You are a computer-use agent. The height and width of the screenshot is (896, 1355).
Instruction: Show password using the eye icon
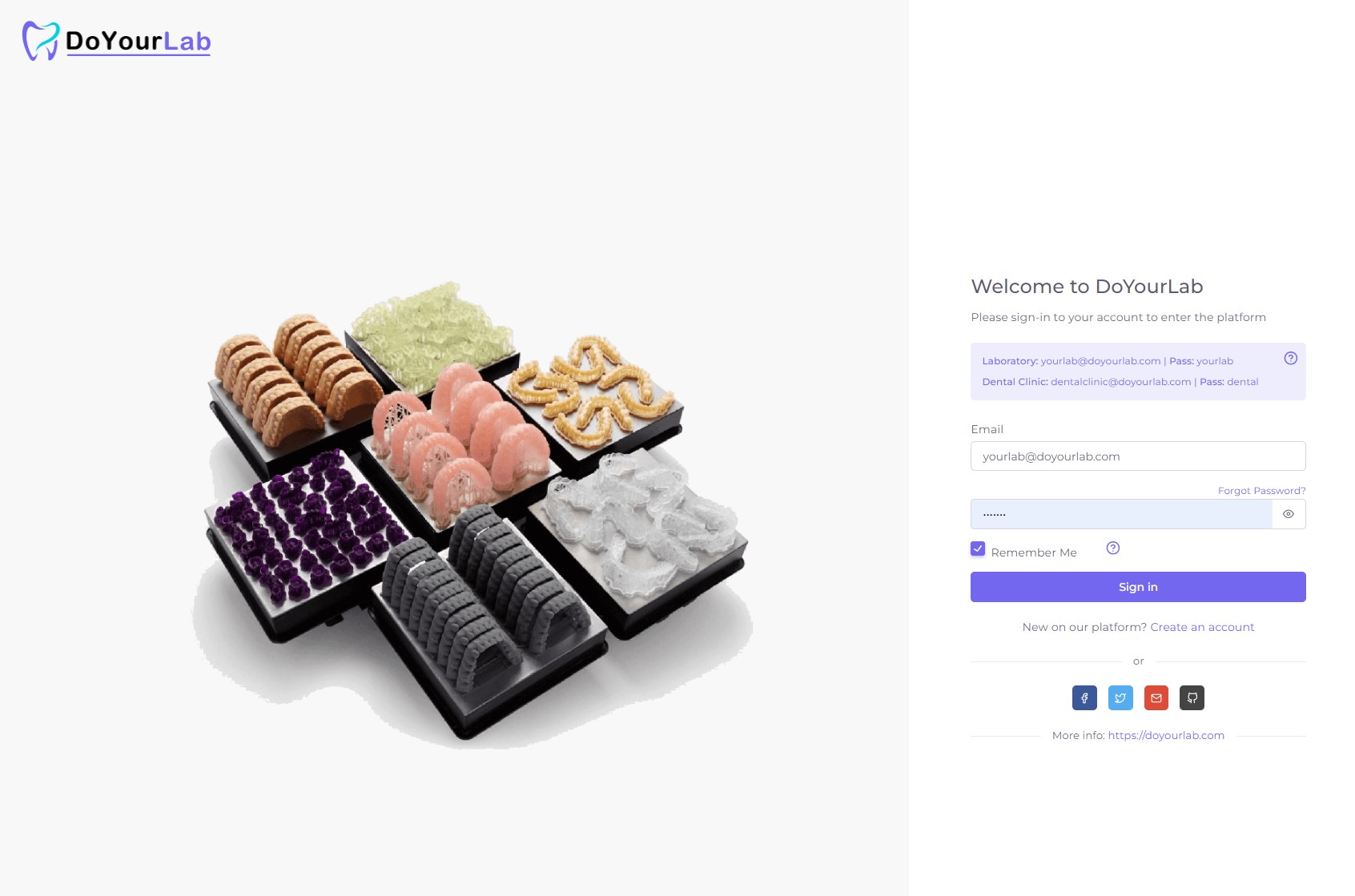1289,514
